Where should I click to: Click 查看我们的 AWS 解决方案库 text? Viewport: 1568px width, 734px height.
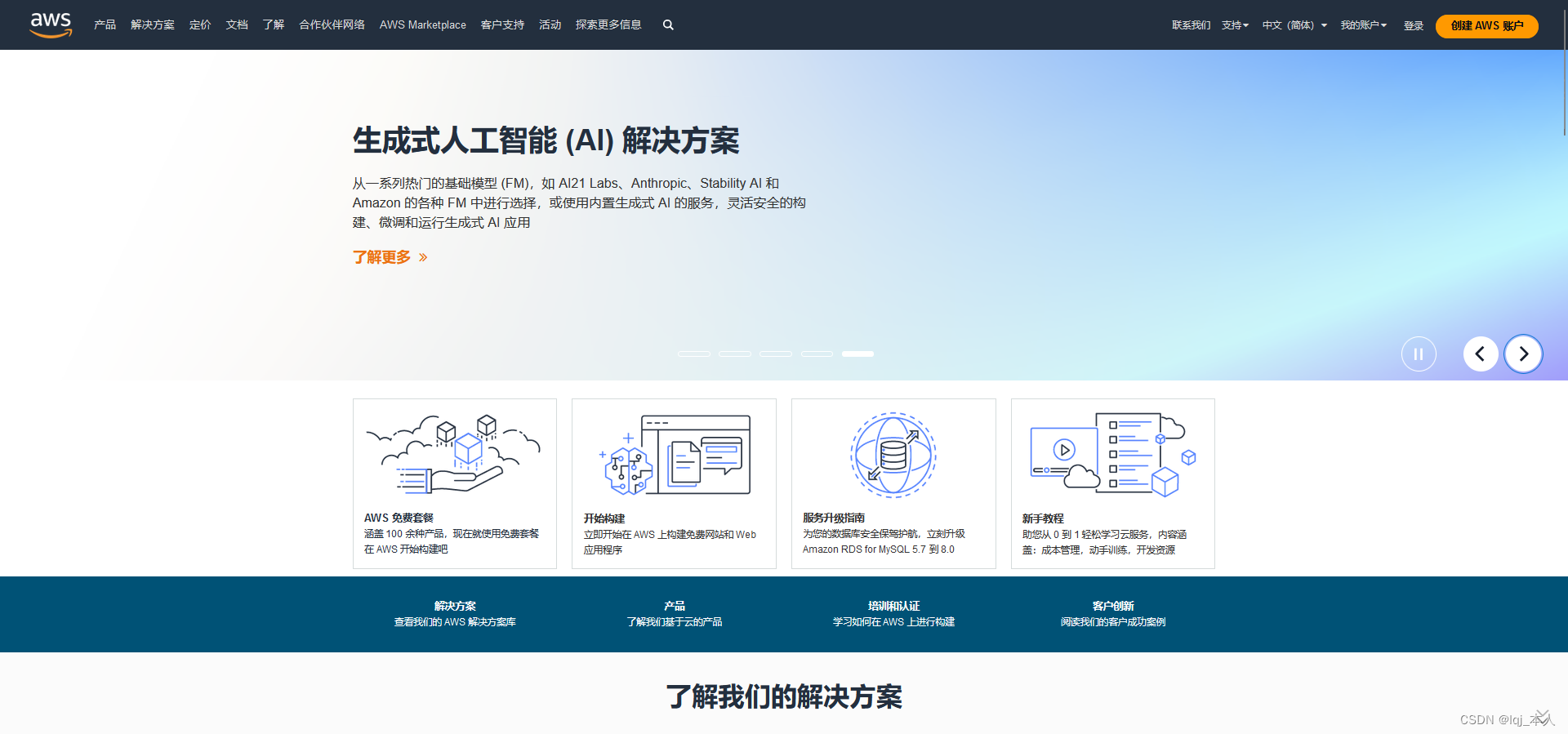(455, 622)
